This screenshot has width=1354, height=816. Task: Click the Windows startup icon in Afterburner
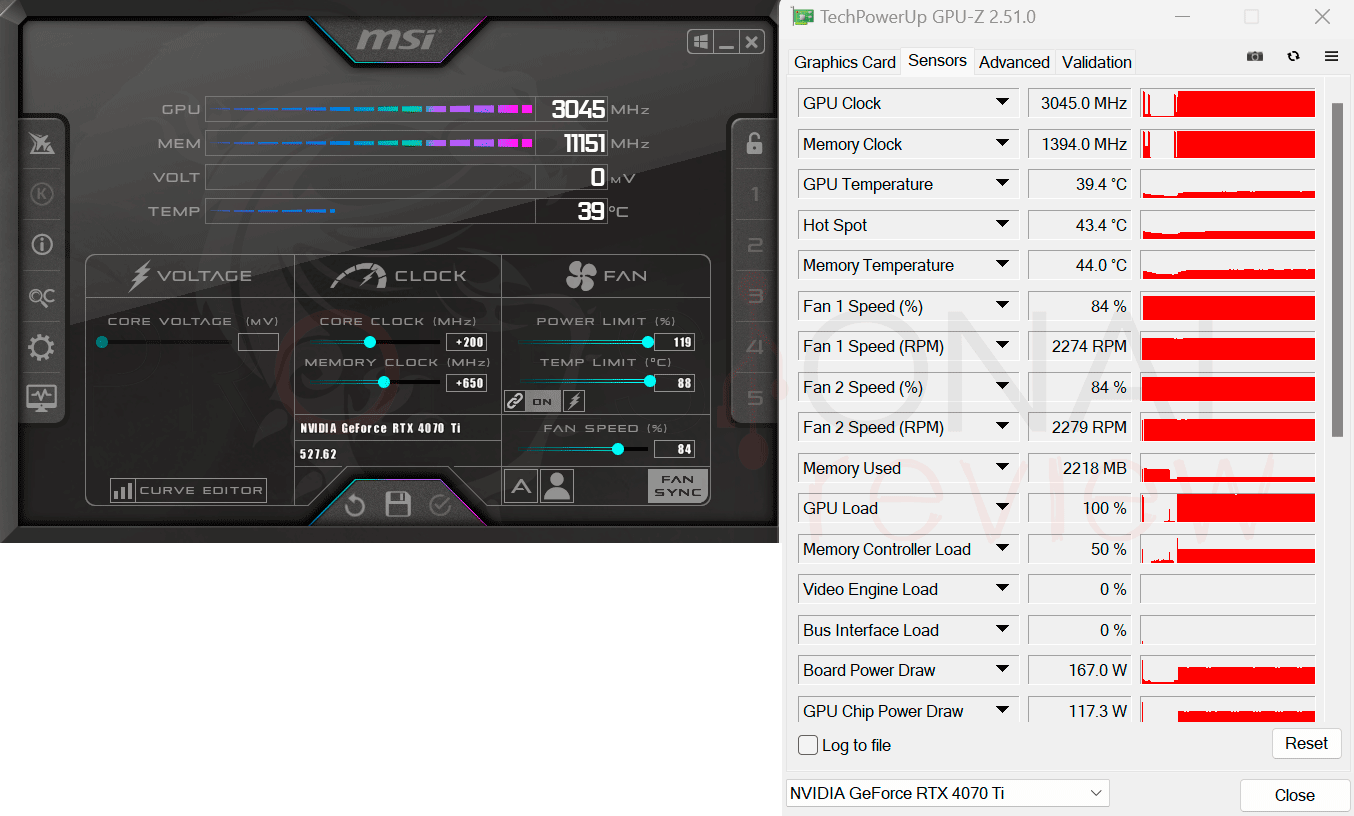701,42
